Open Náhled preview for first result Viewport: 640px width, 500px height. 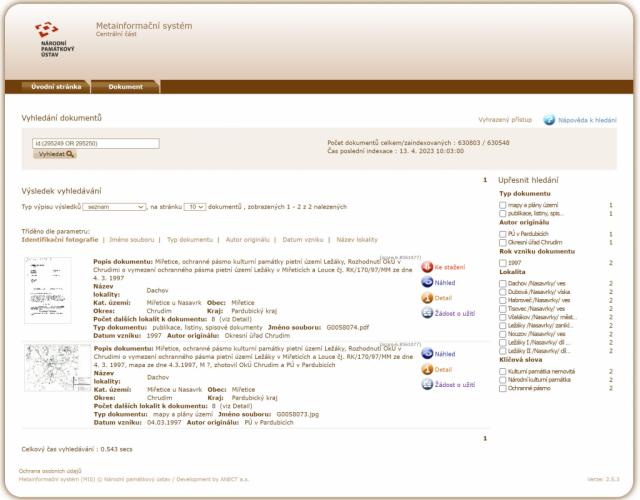coord(427,283)
